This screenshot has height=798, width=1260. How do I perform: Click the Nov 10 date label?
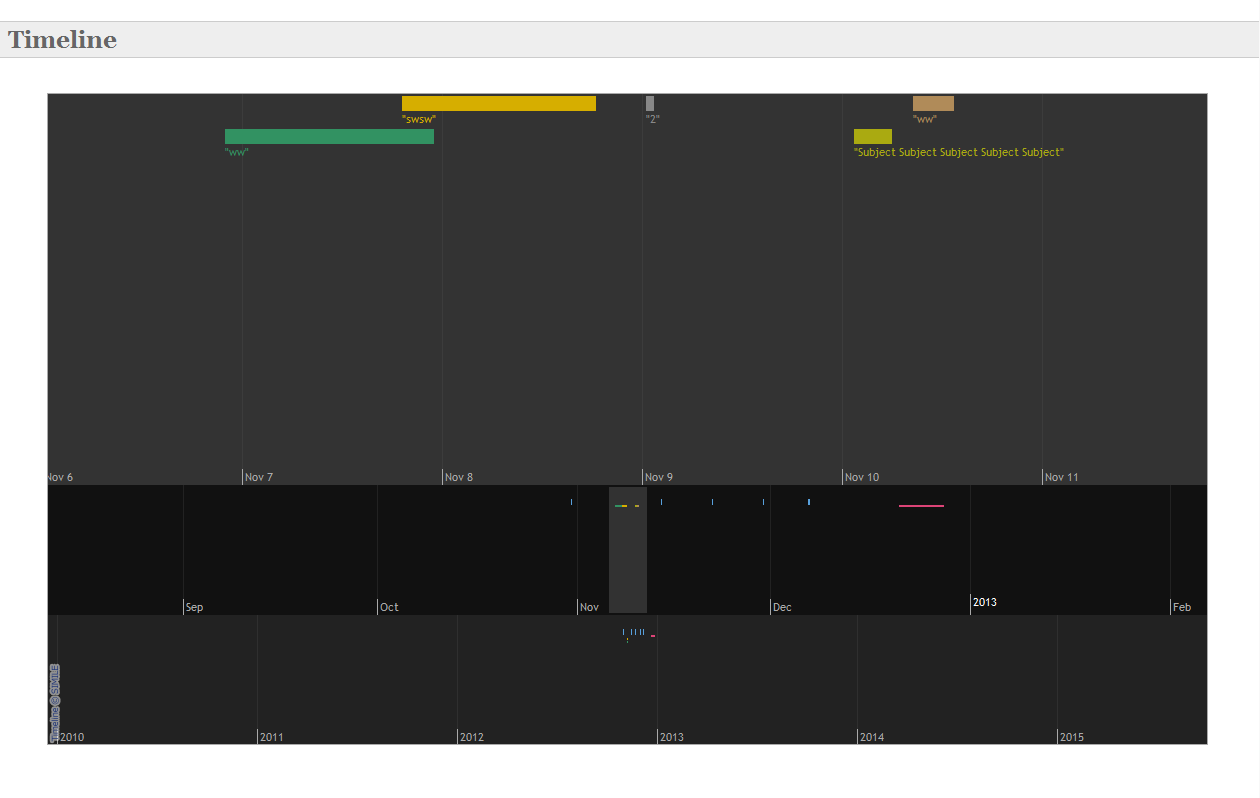click(x=862, y=477)
